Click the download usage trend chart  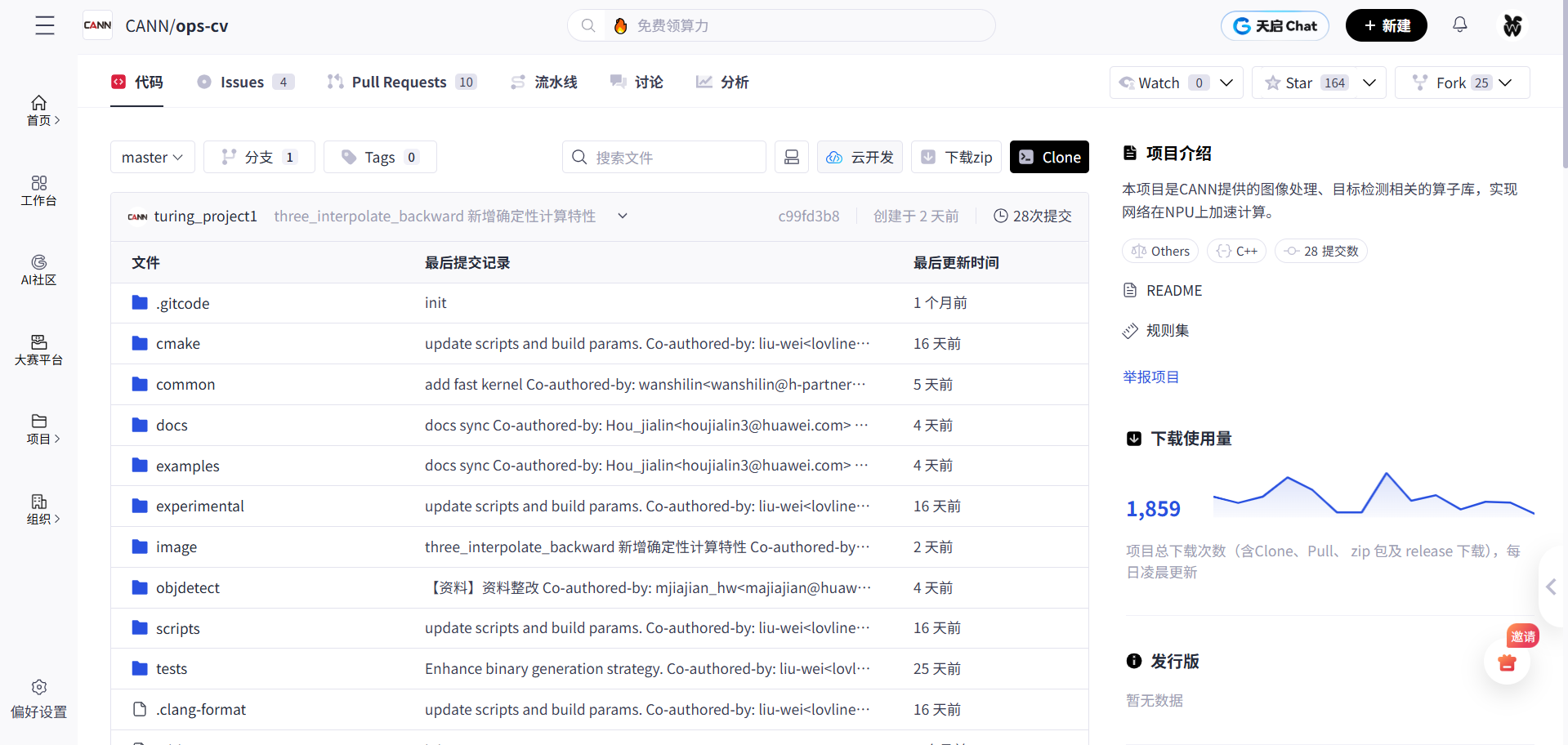(1374, 493)
